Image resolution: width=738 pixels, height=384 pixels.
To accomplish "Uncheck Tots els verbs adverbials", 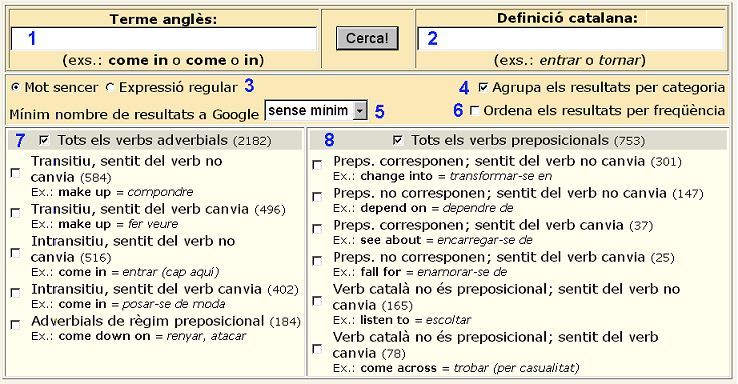I will 44,140.
